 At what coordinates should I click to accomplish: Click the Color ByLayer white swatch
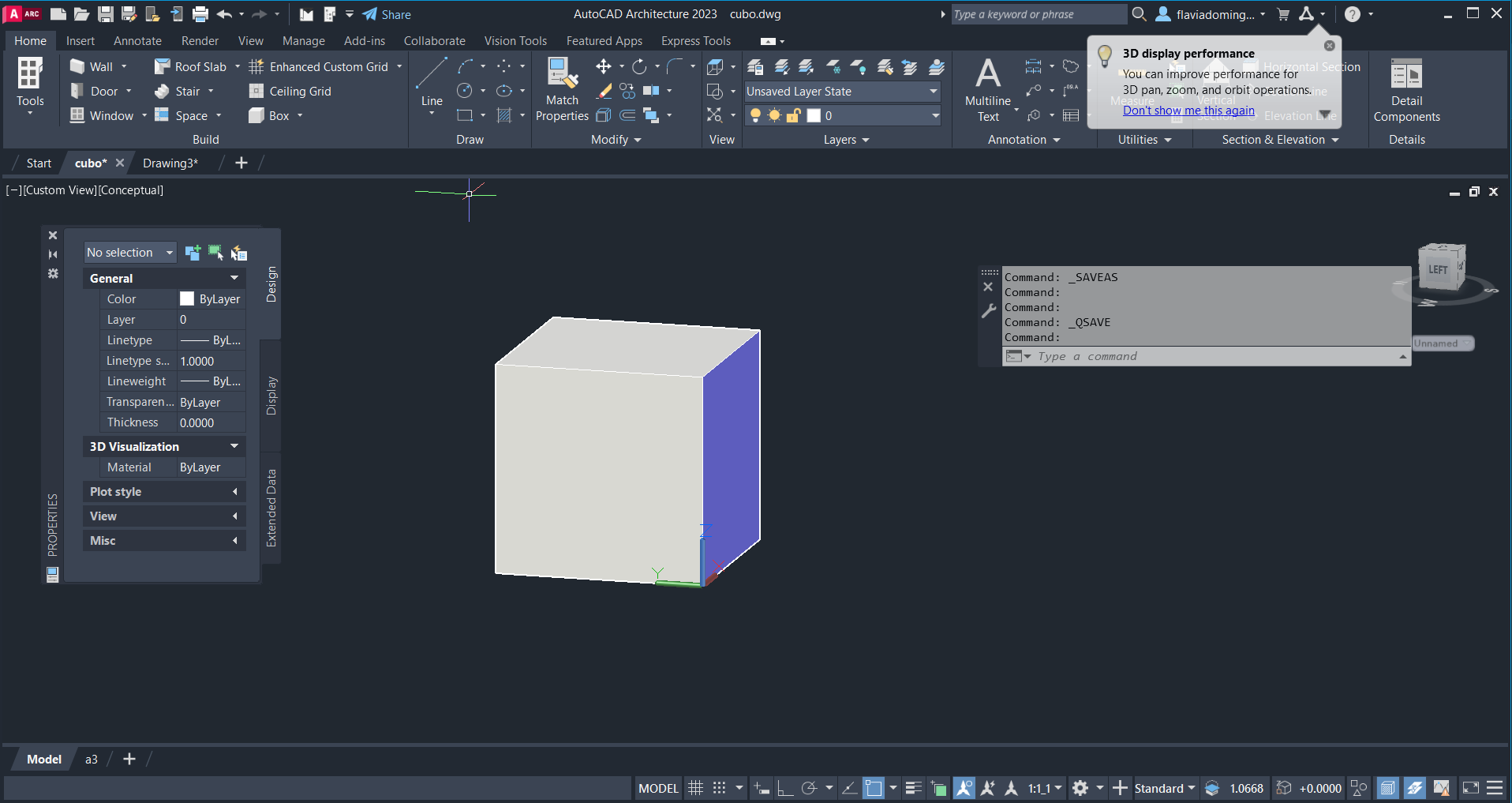pos(187,299)
